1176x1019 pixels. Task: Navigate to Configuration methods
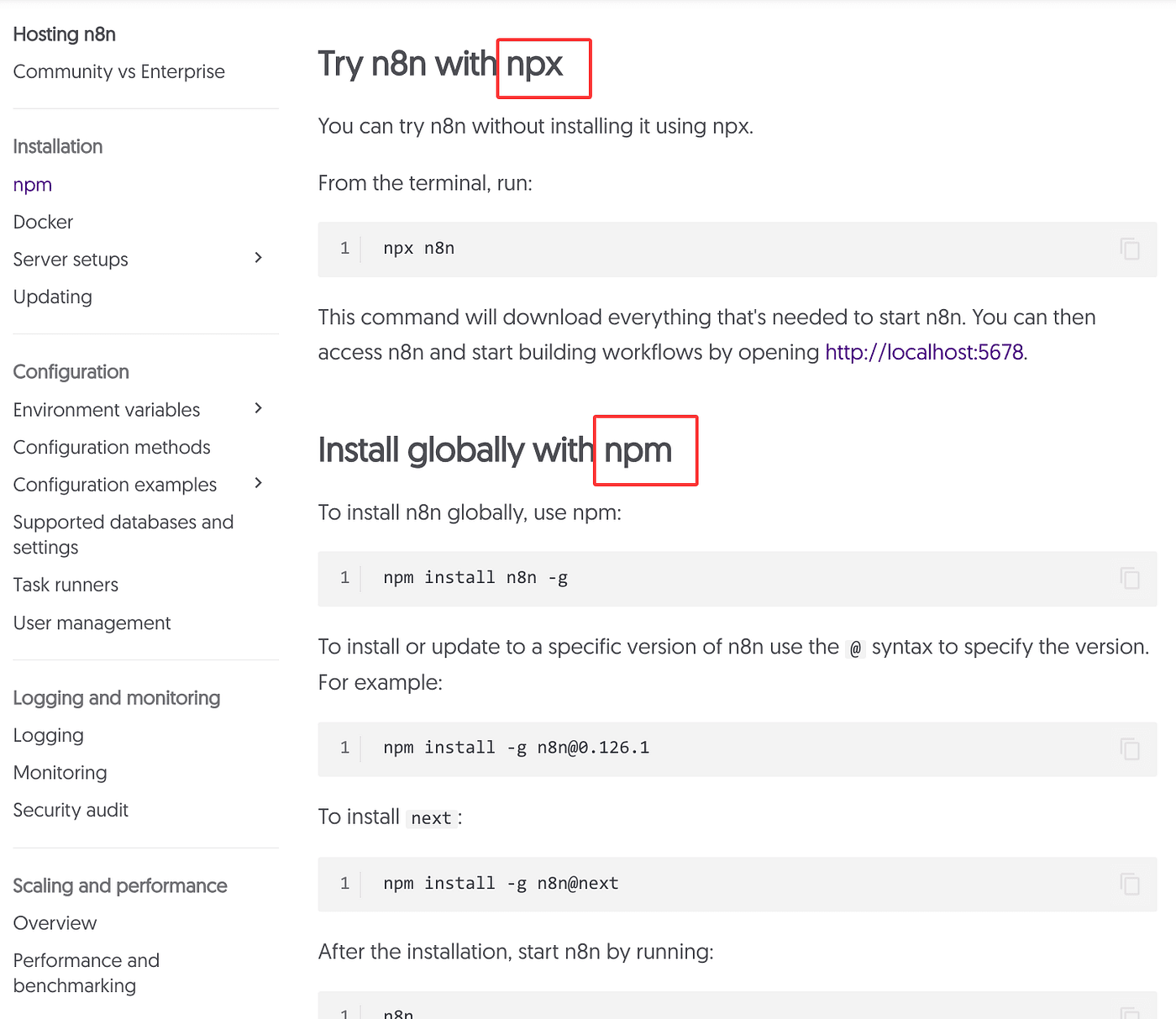(x=112, y=447)
